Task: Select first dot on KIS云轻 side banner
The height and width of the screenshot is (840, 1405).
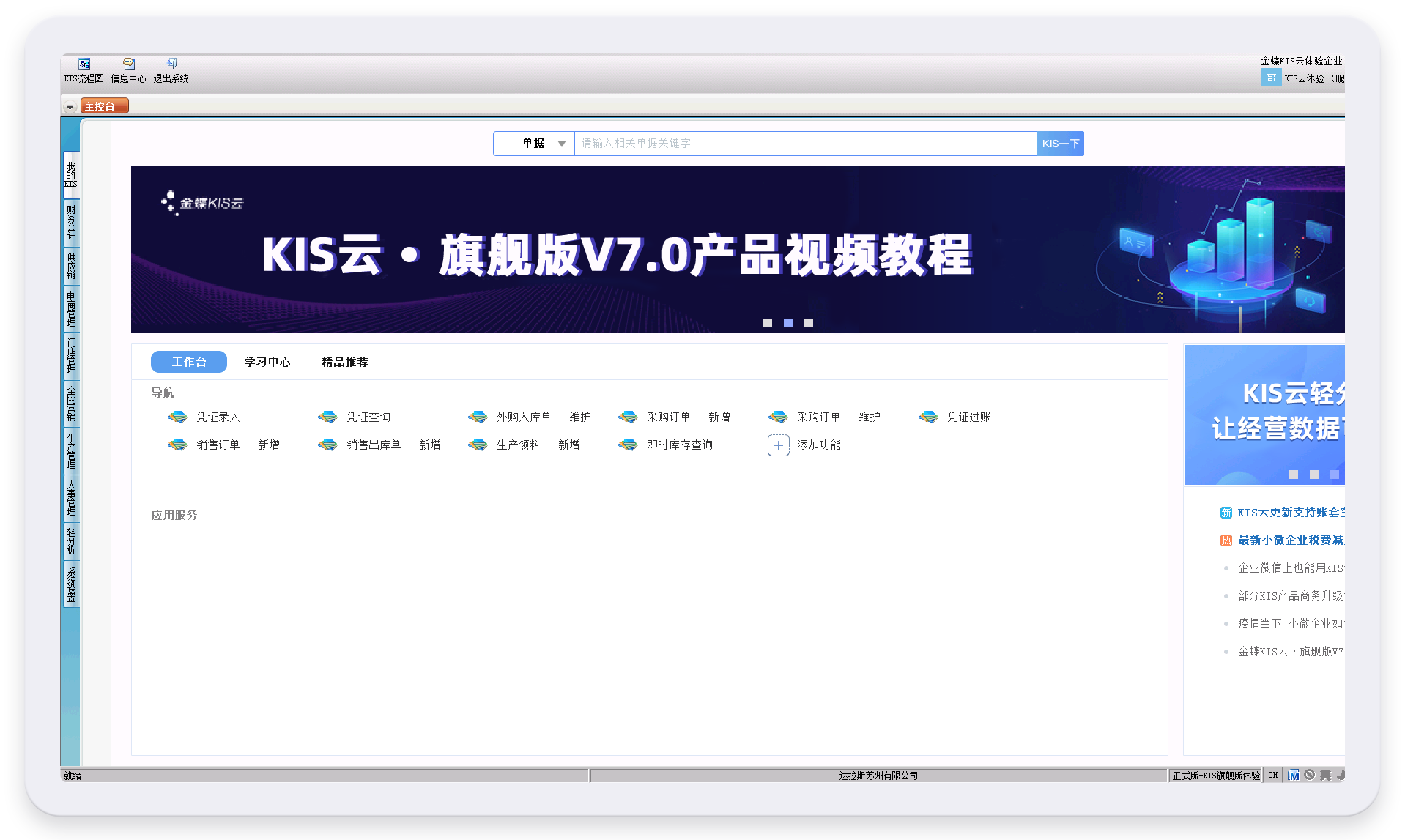Action: pyautogui.click(x=1294, y=475)
